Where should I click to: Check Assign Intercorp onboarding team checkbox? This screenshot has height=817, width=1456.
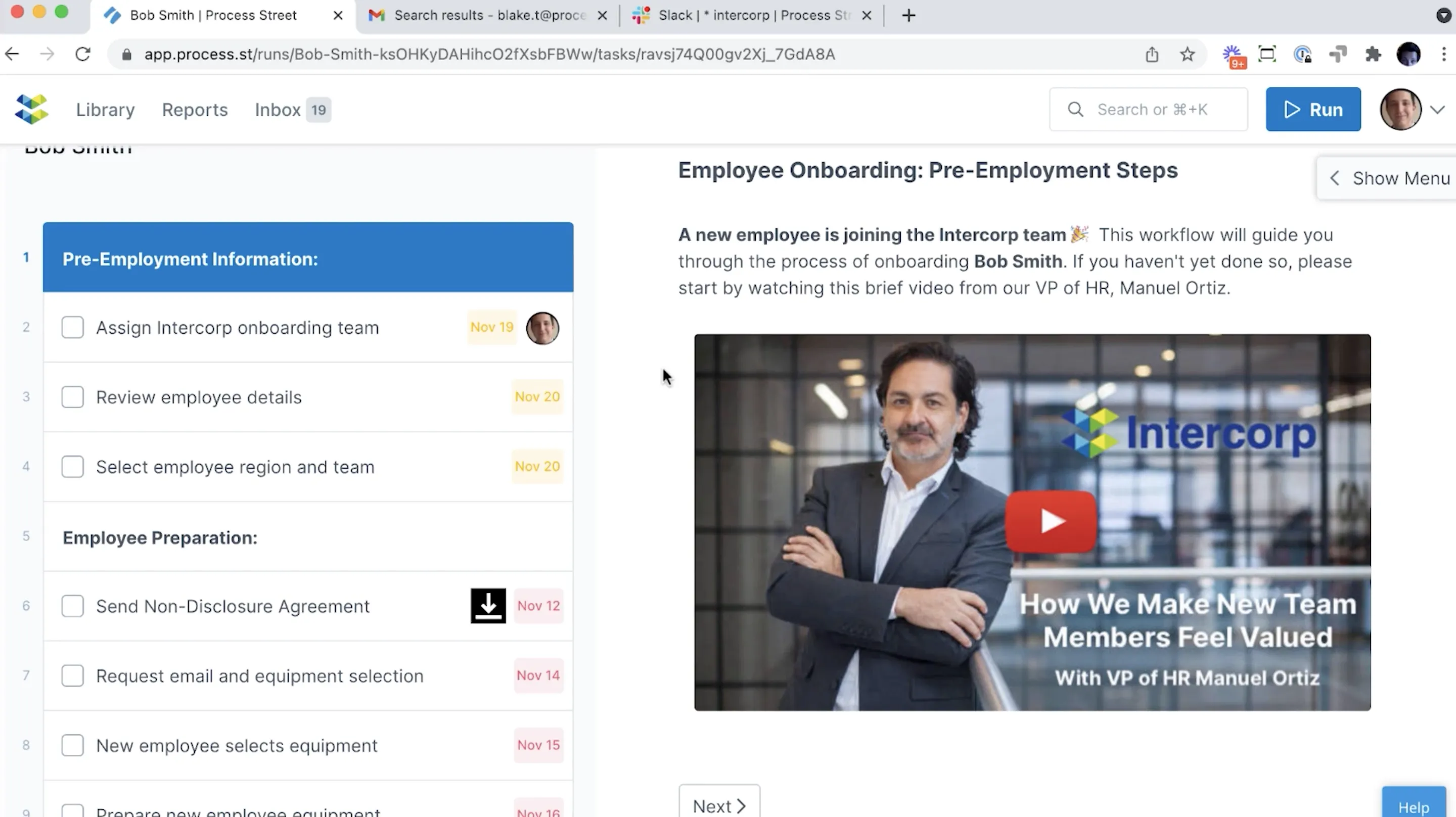coord(72,328)
